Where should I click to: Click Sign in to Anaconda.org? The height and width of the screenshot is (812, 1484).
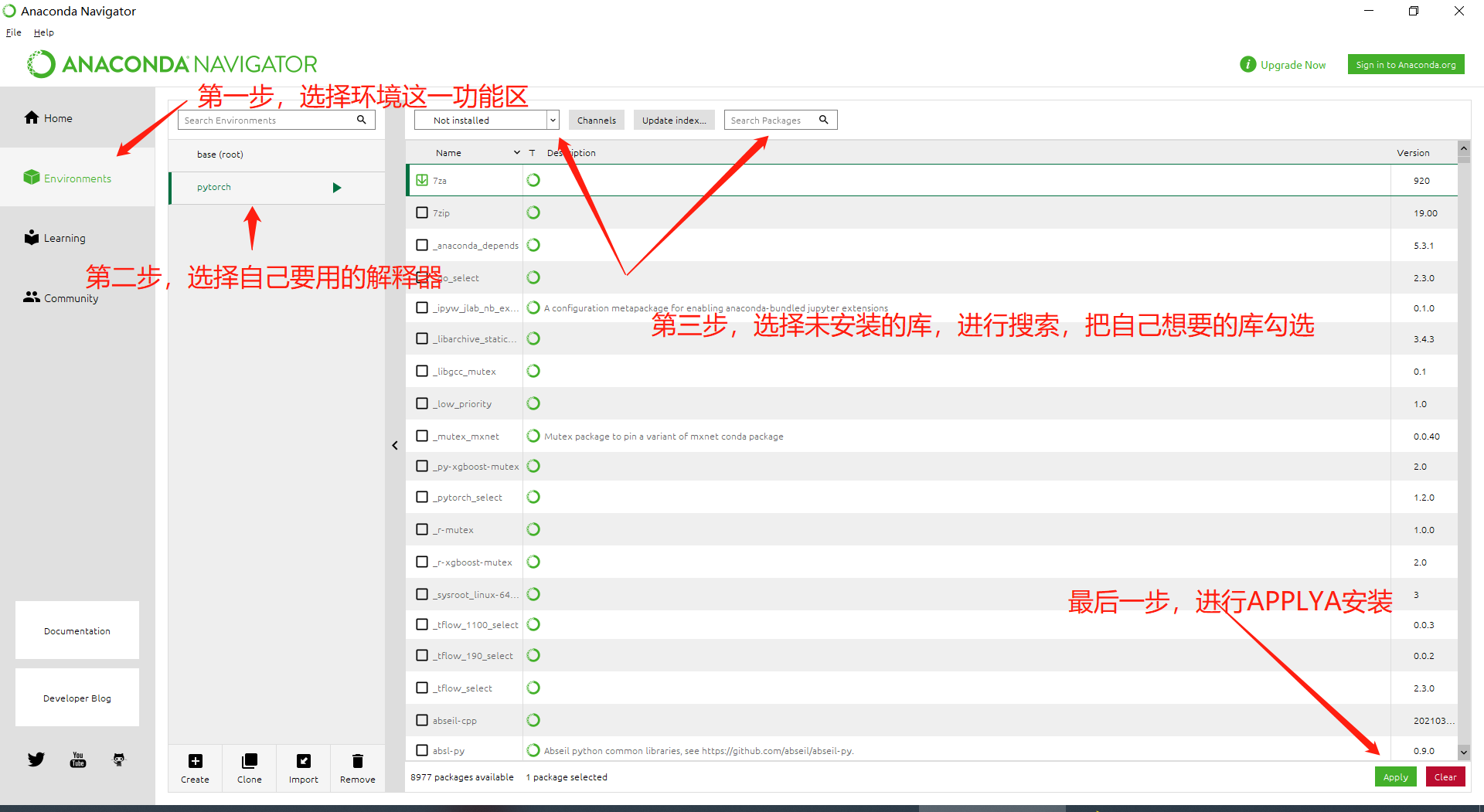coord(1406,64)
